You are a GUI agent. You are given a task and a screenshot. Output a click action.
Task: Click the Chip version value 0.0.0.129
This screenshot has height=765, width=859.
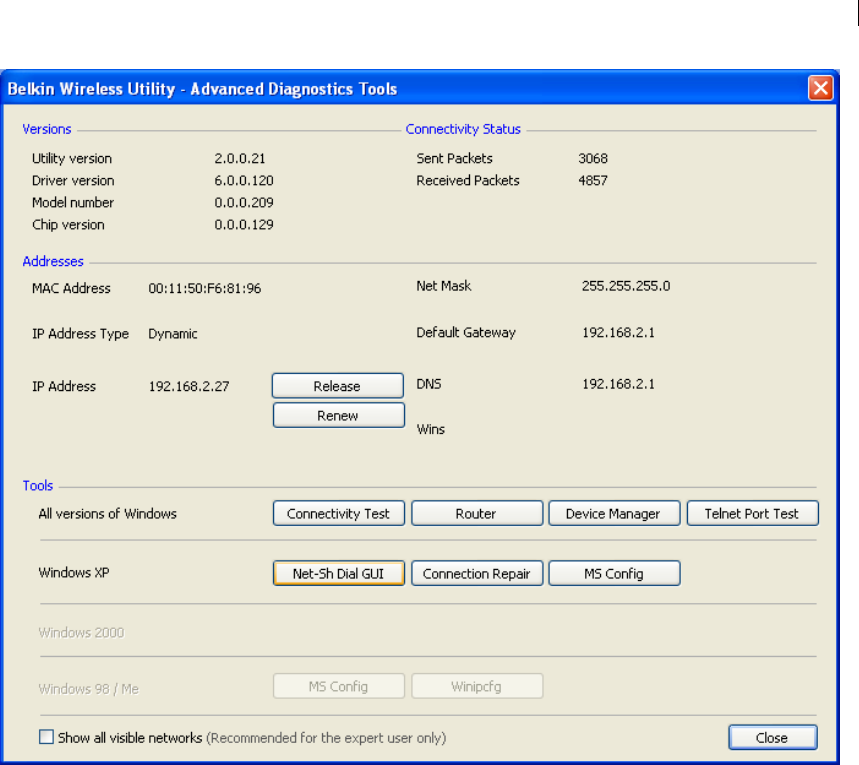click(244, 224)
